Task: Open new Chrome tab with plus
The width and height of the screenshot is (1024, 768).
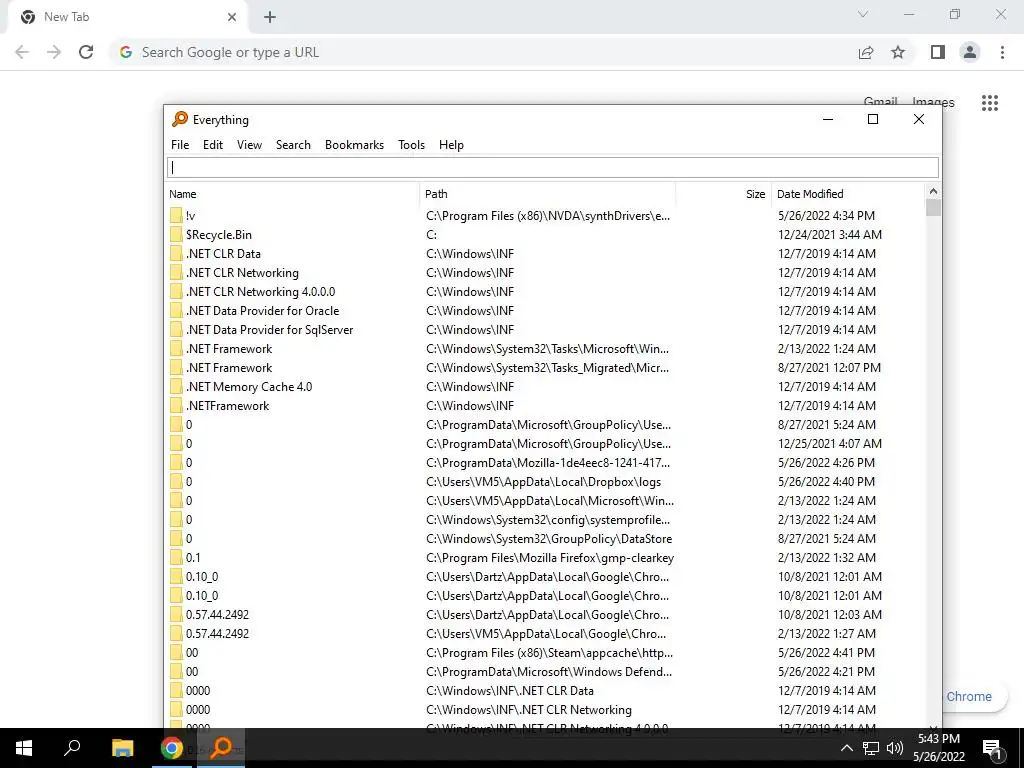Action: click(270, 18)
